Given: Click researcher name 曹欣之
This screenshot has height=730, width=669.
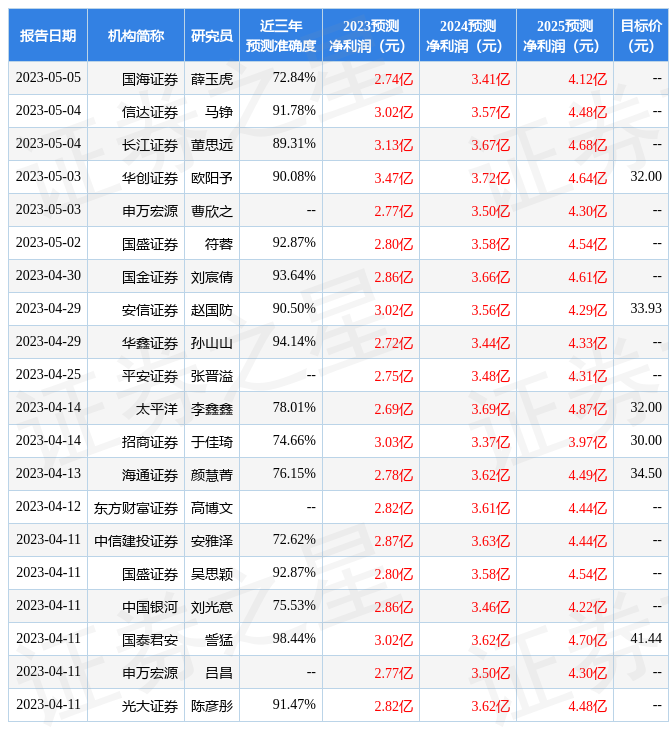Looking at the screenshot, I should click(x=212, y=211).
